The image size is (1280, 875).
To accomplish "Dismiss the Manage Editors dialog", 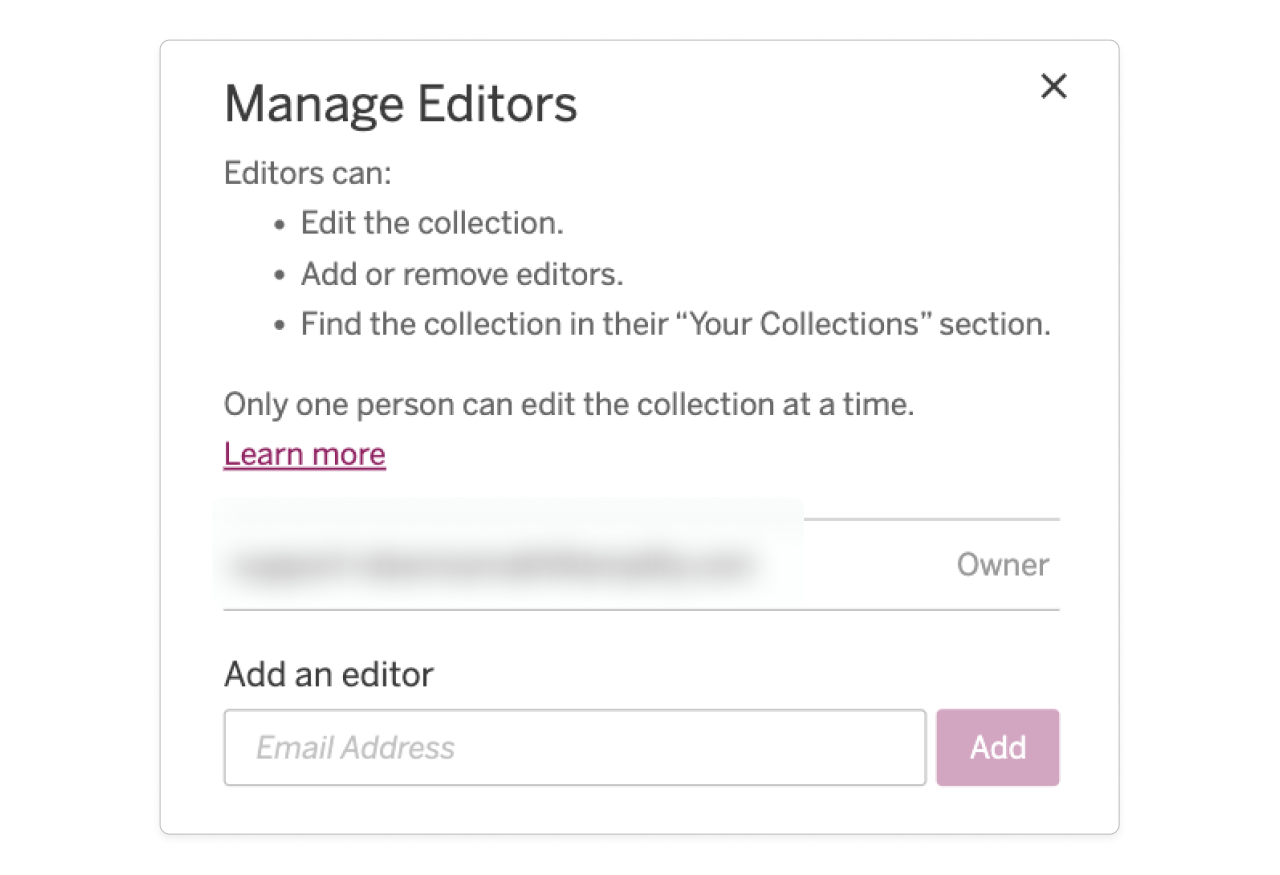I will [x=1054, y=87].
